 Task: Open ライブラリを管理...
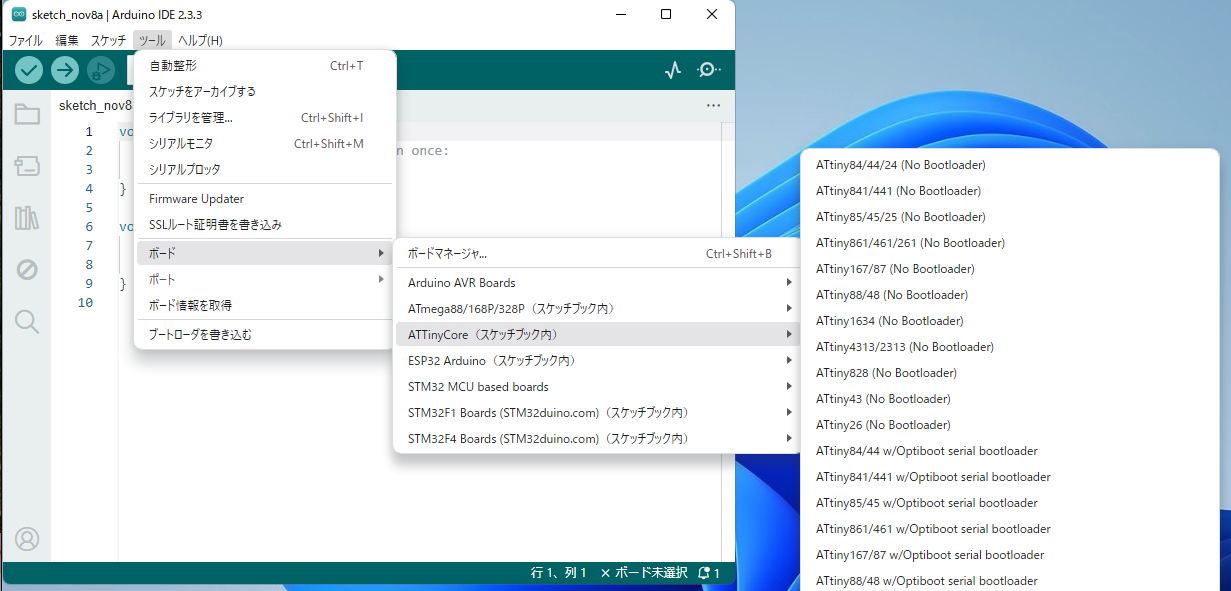click(265, 118)
